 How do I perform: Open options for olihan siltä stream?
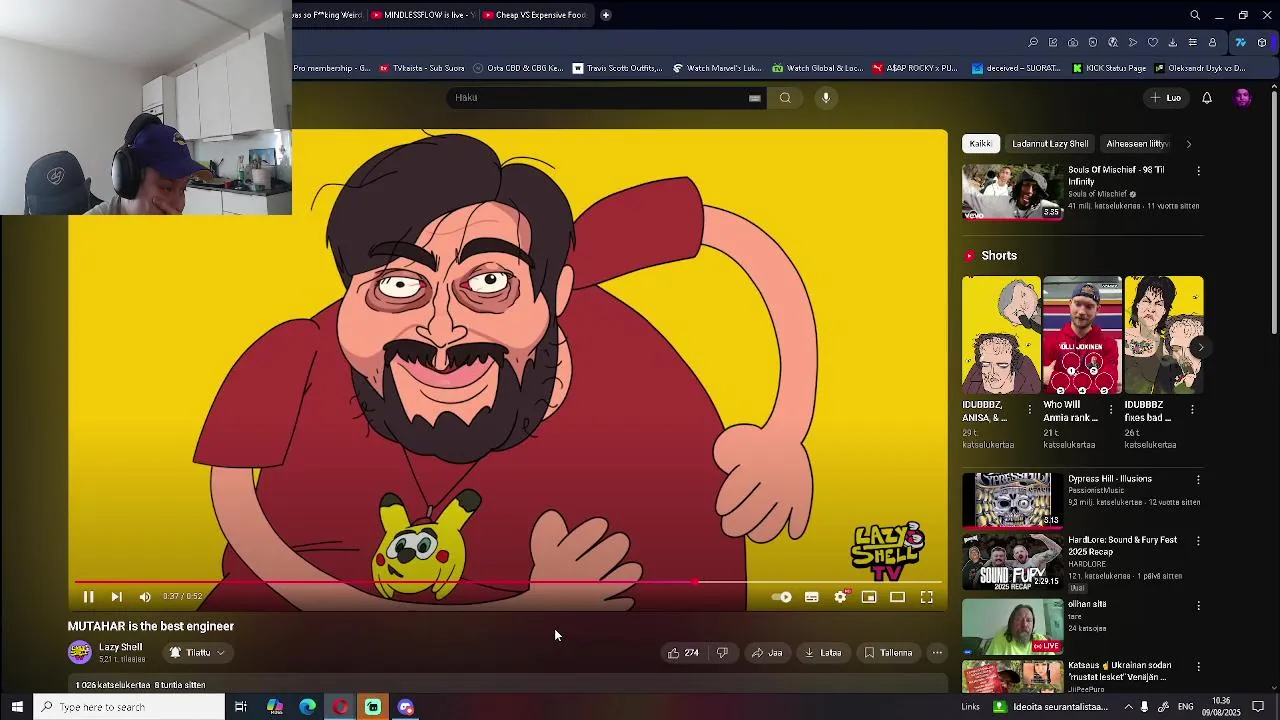(1198, 605)
